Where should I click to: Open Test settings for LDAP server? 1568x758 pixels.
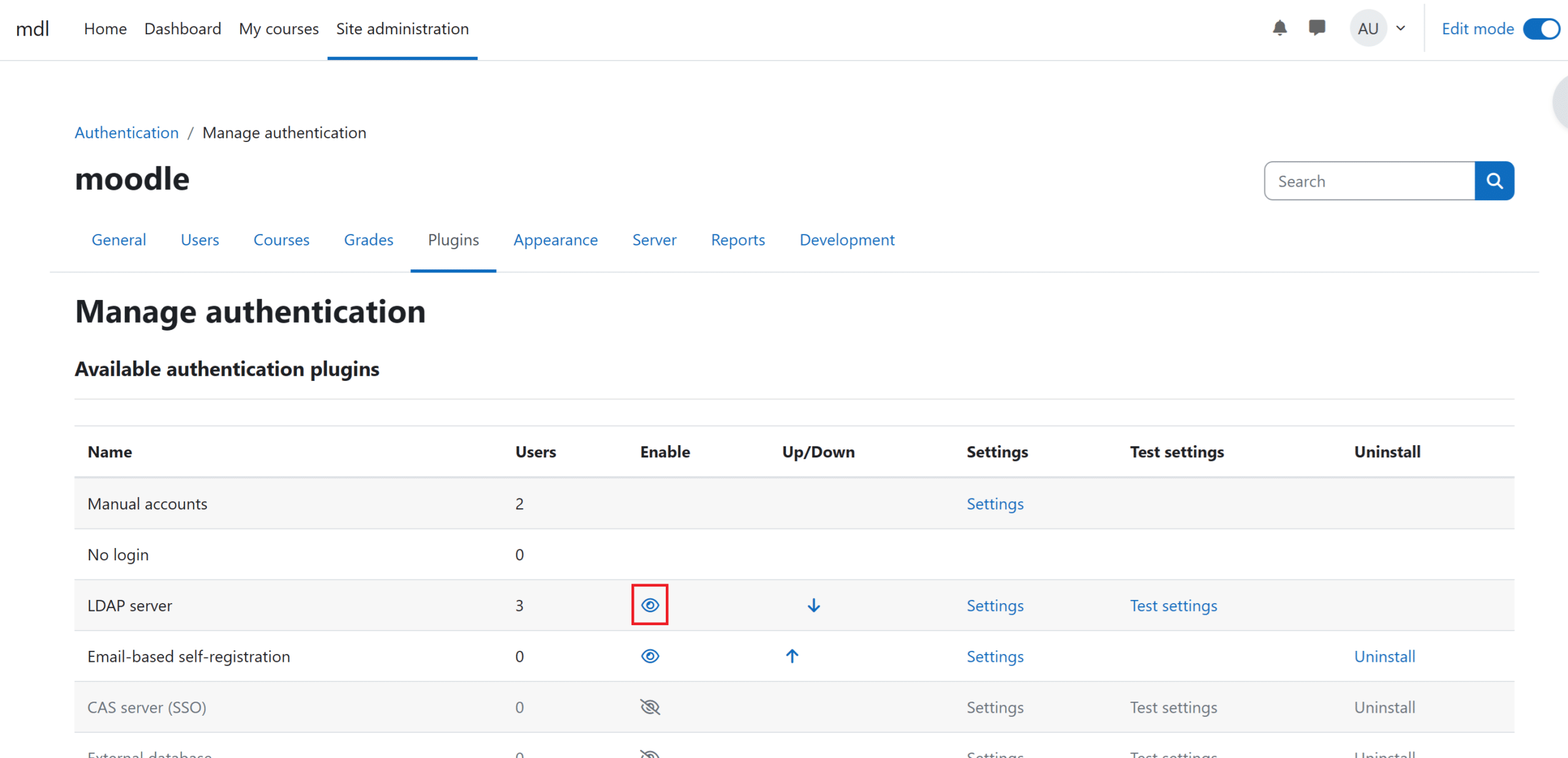tap(1173, 606)
